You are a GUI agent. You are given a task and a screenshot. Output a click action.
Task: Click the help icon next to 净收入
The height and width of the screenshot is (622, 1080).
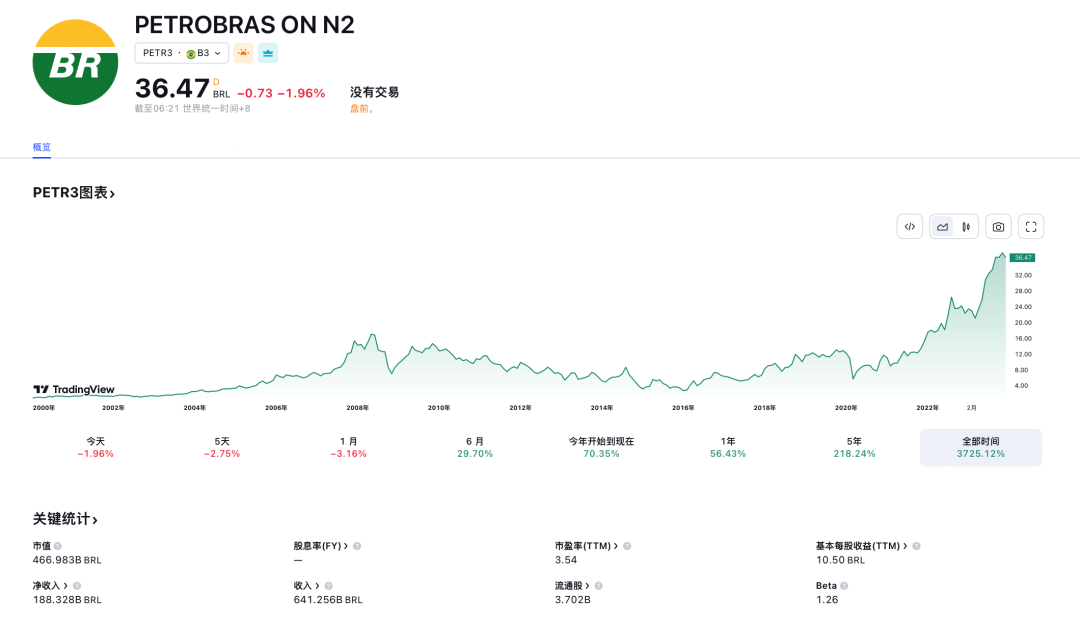[x=76, y=586]
